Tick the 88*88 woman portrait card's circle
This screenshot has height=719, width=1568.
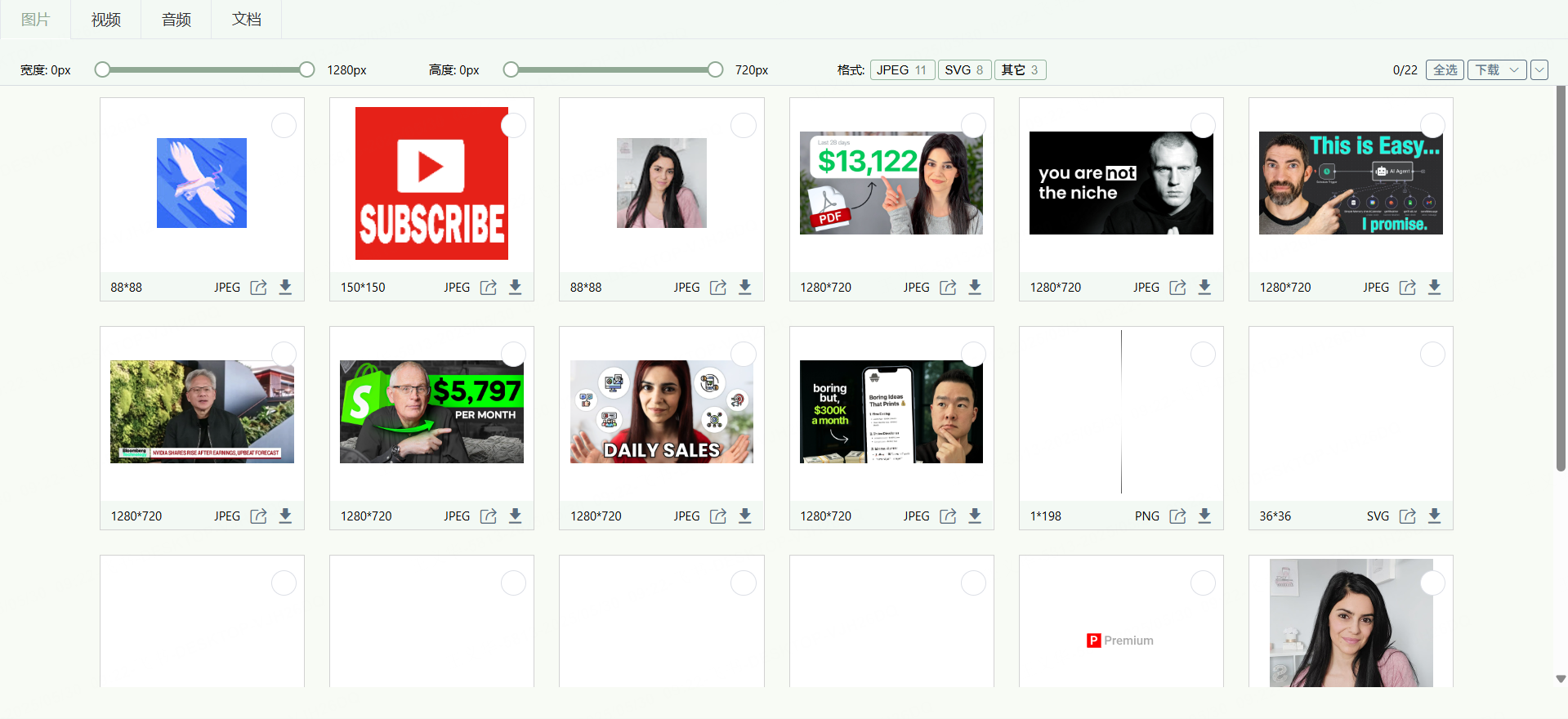click(x=743, y=126)
